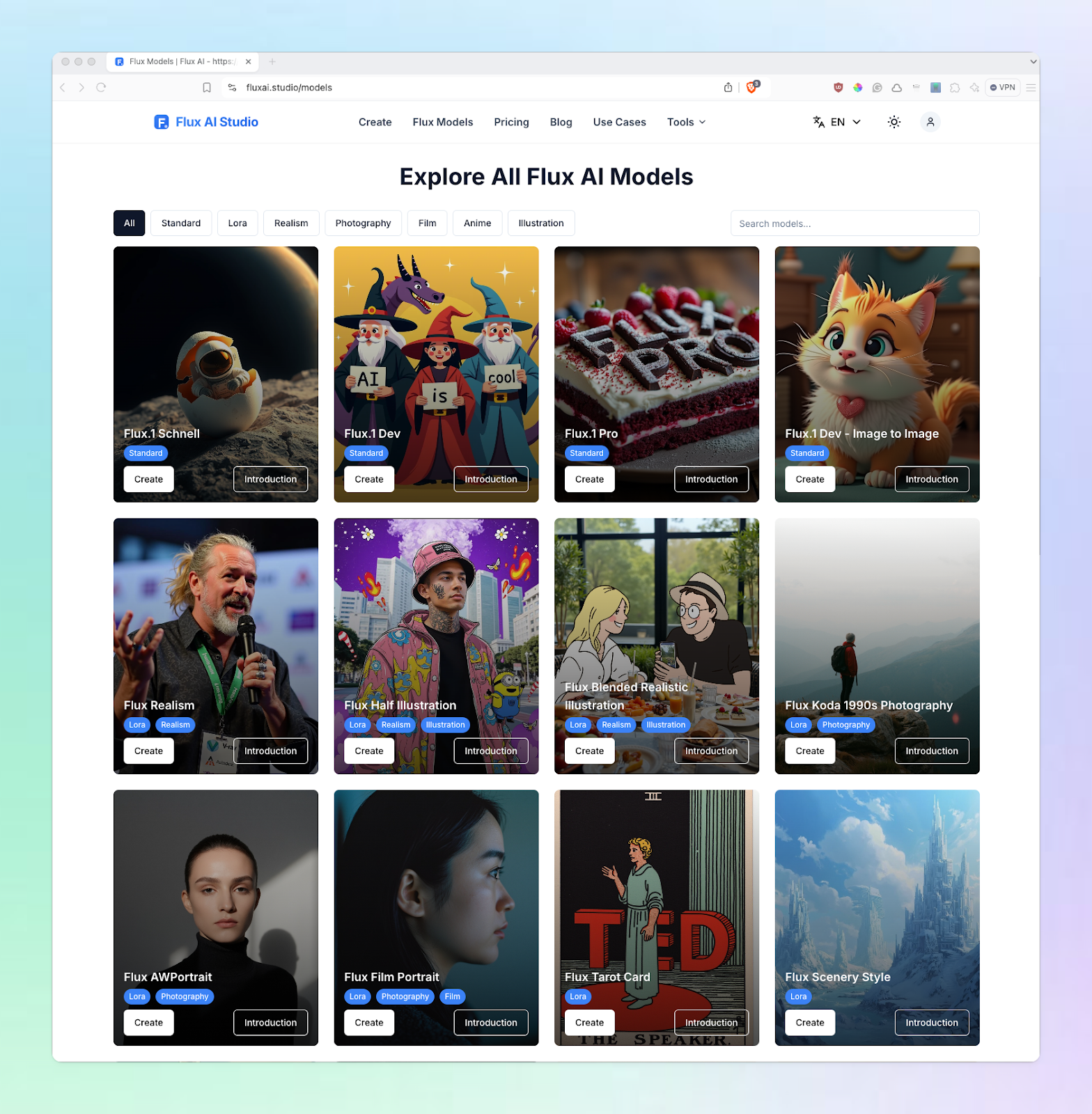Click the Search models input field
Screen dimensions: 1092x1114
(x=855, y=223)
